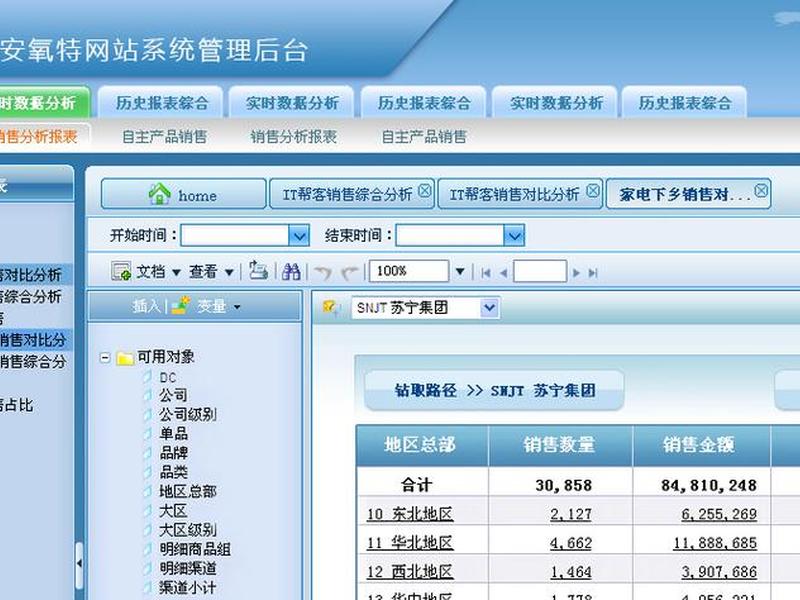Click the 插入 insert button
Screen dimensions: 800x600
tap(146, 306)
